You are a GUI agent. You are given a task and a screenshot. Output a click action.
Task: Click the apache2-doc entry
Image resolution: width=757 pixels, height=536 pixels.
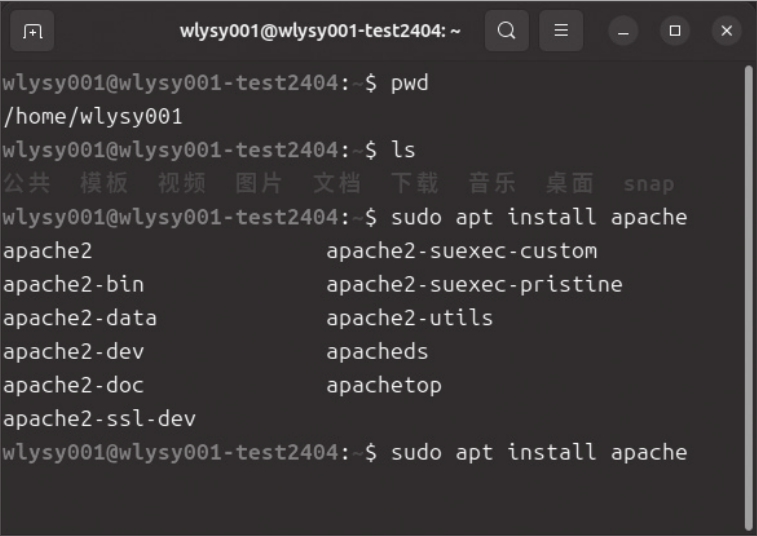[x=73, y=385]
